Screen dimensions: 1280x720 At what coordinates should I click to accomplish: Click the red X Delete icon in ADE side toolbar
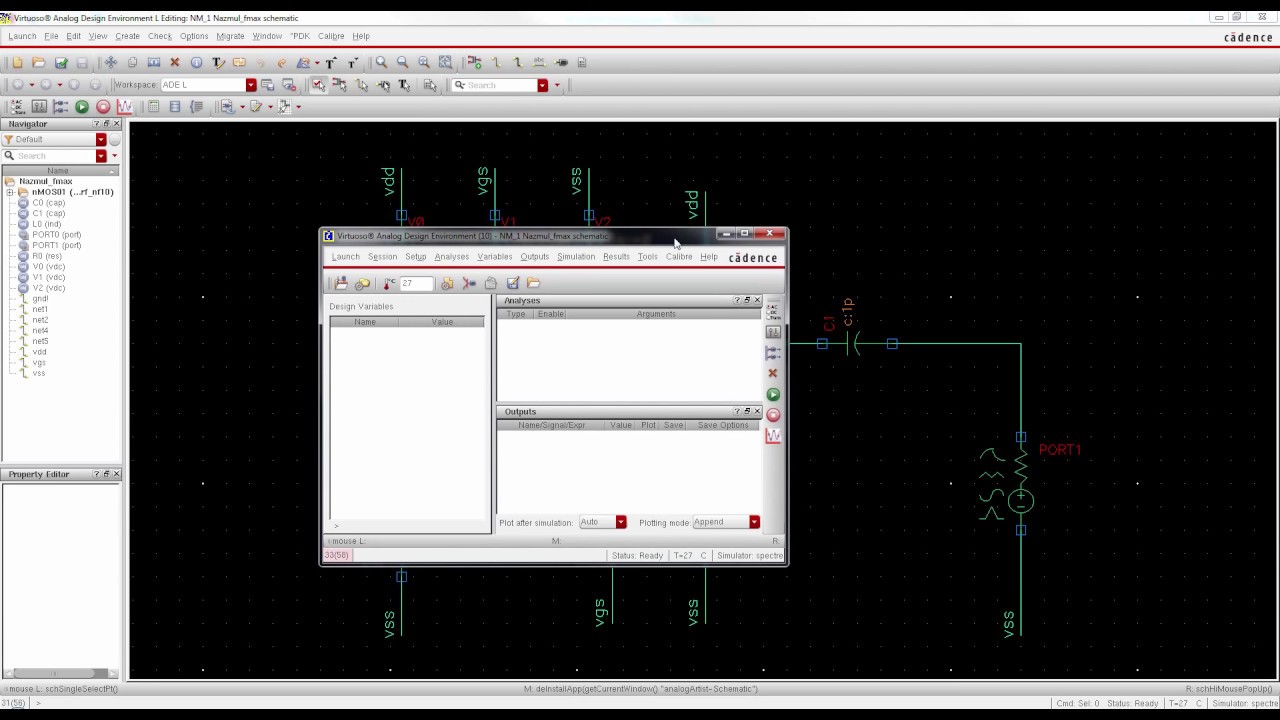(x=772, y=373)
